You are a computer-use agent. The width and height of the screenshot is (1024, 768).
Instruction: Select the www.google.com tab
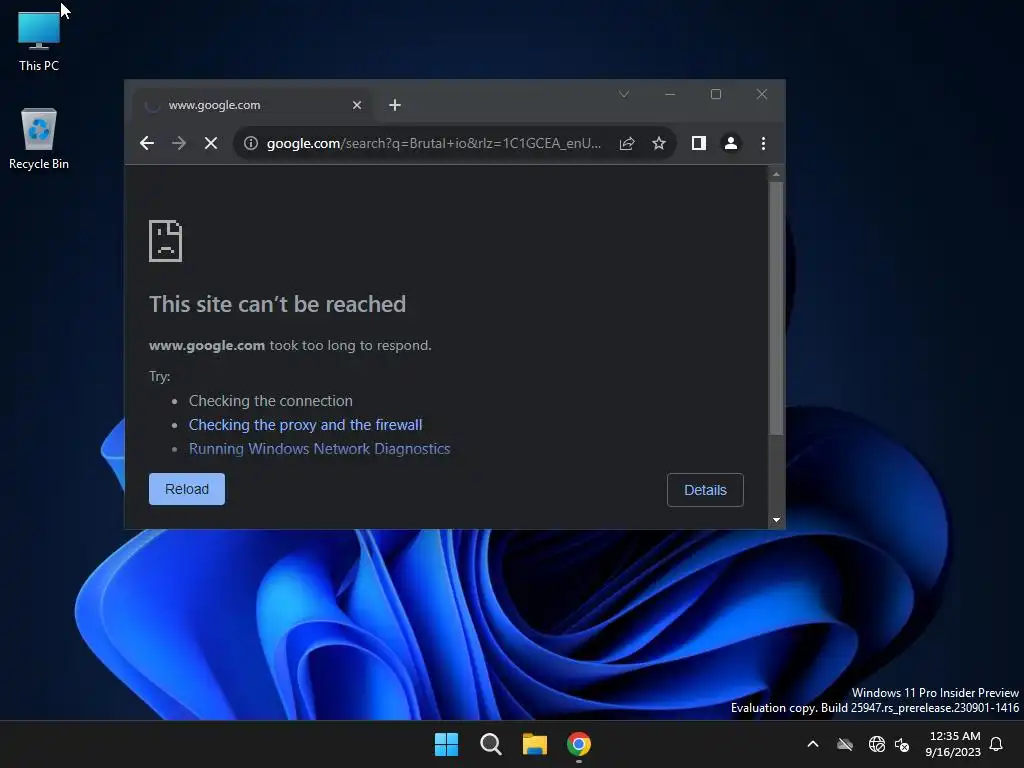(253, 105)
